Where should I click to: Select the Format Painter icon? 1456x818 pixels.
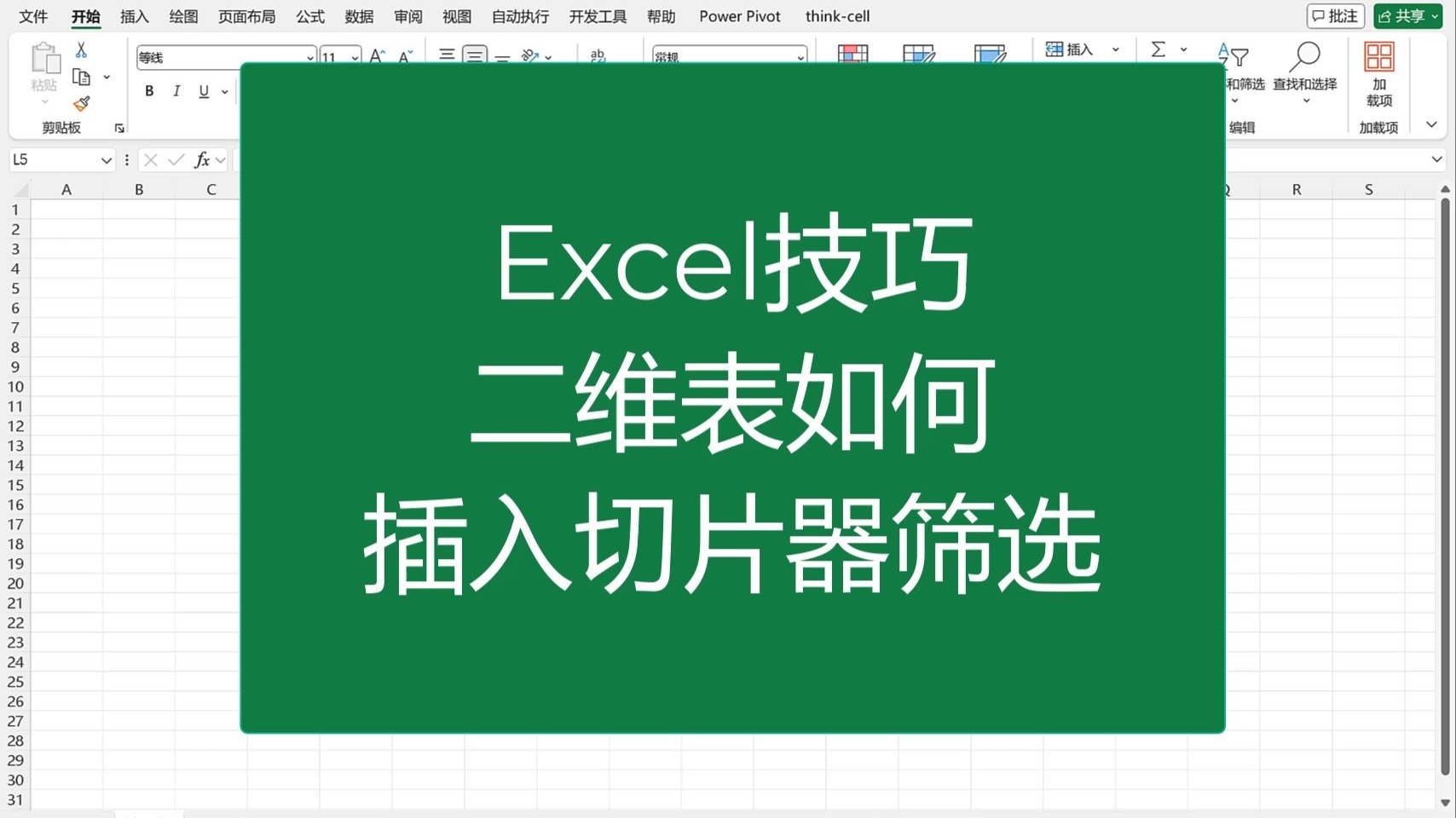81,103
